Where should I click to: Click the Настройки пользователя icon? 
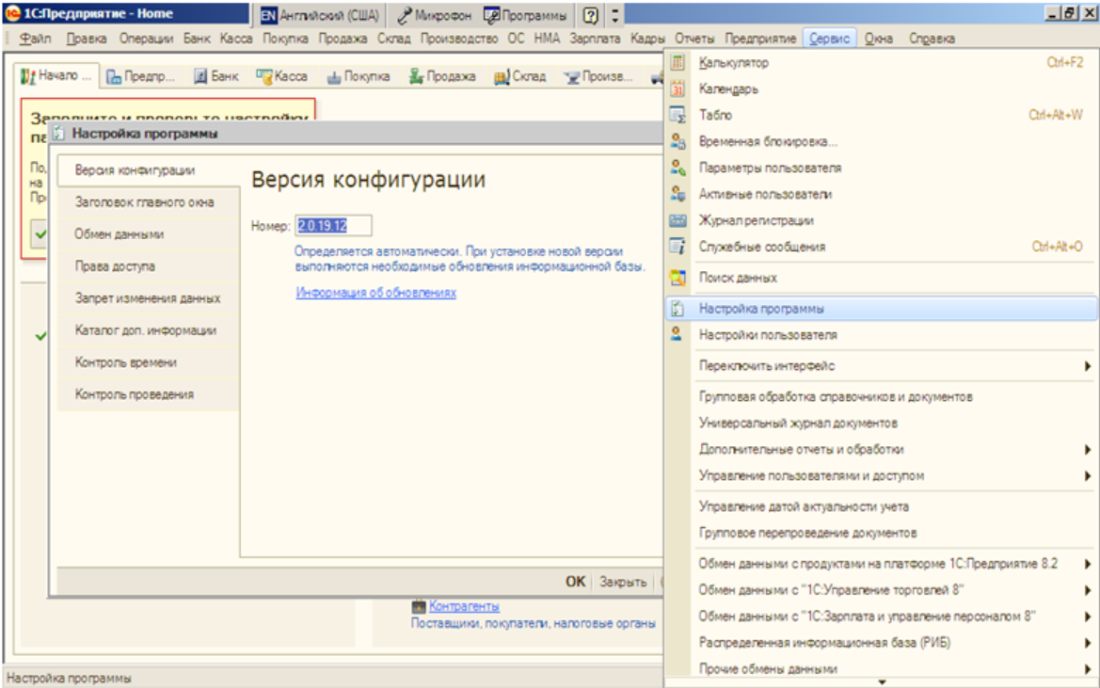[677, 335]
